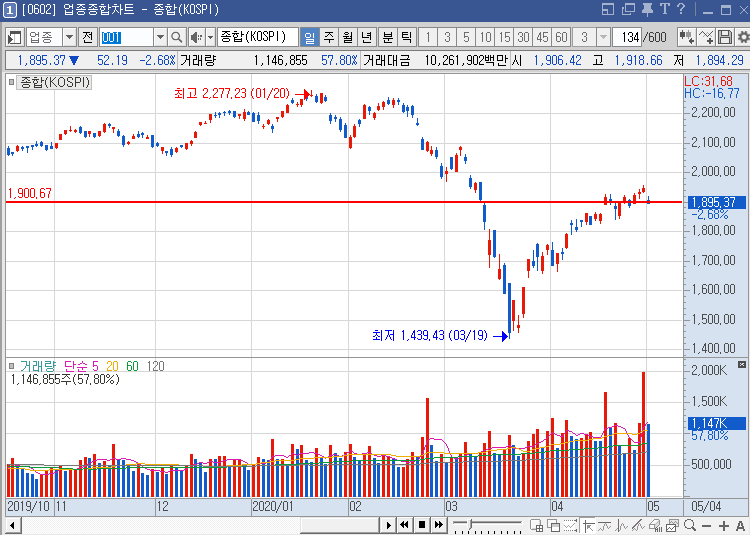Click the 20 moving average label
Screen dimensions: 750x535
(x=112, y=366)
